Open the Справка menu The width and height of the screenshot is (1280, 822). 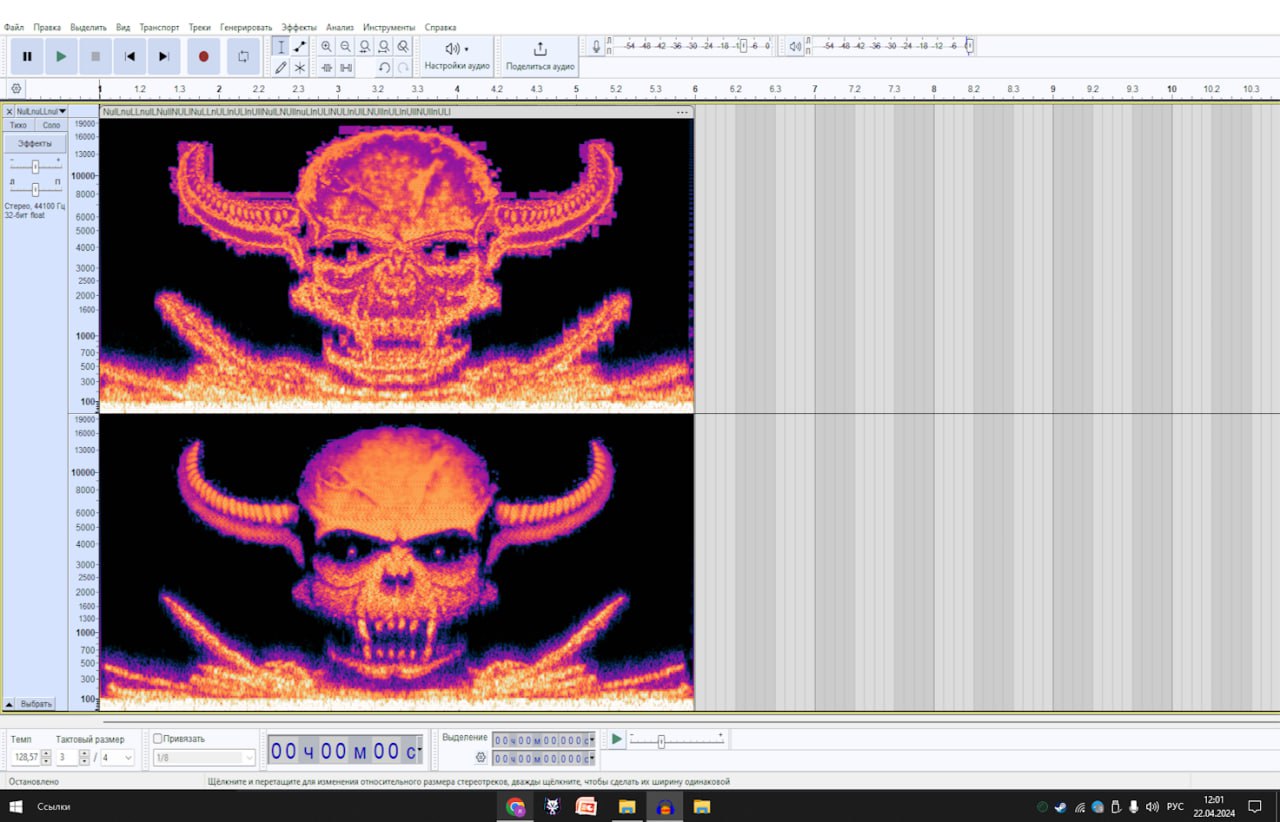coord(440,27)
